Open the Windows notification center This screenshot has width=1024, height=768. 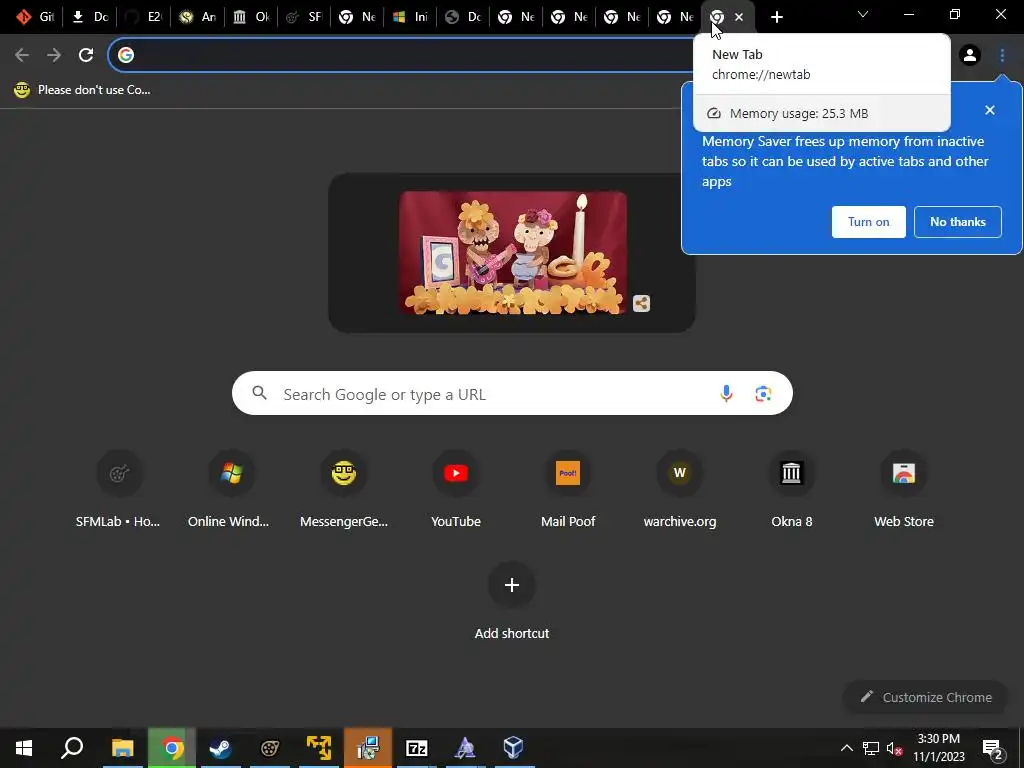[993, 748]
